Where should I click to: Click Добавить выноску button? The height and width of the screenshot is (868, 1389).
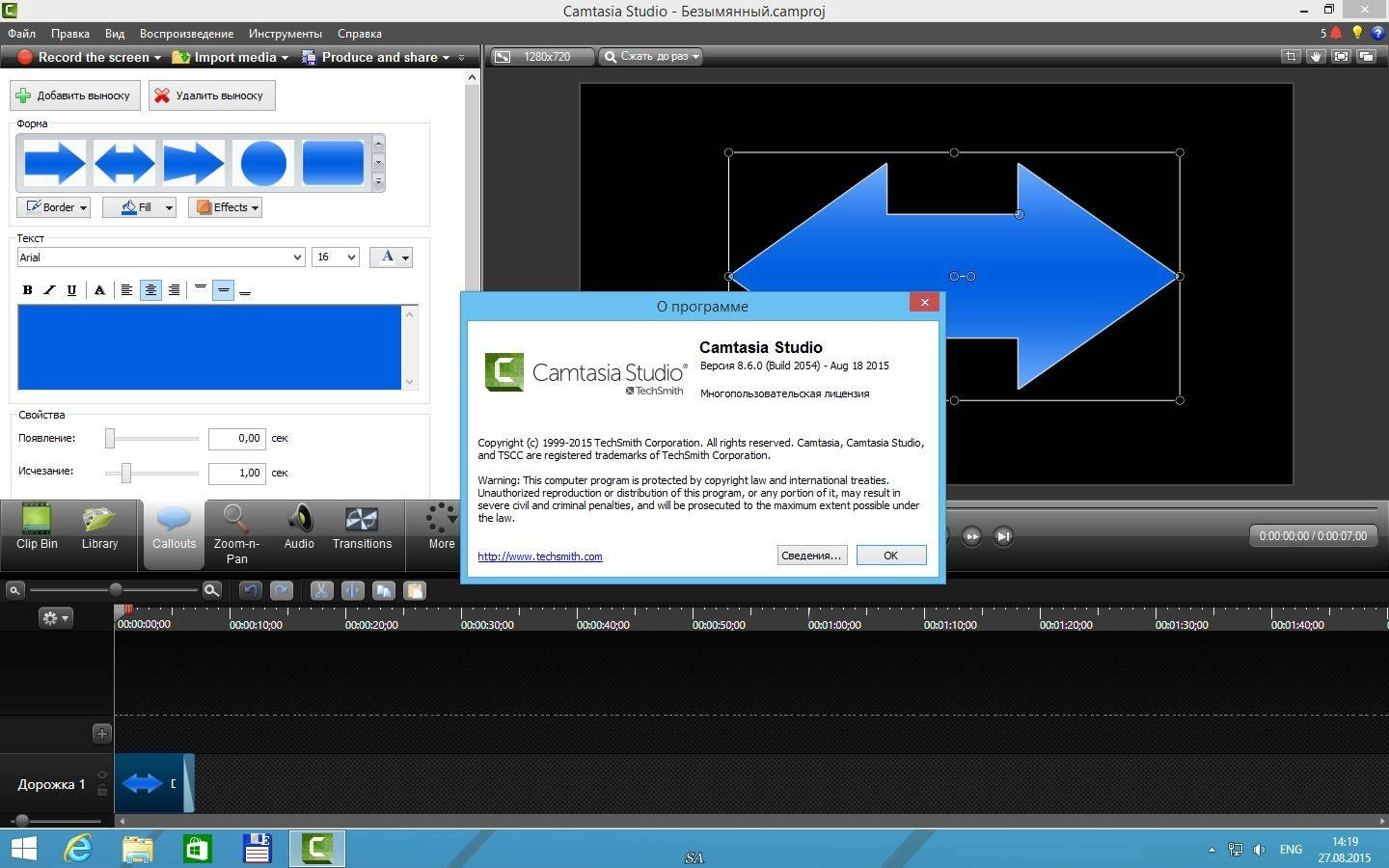(75, 95)
